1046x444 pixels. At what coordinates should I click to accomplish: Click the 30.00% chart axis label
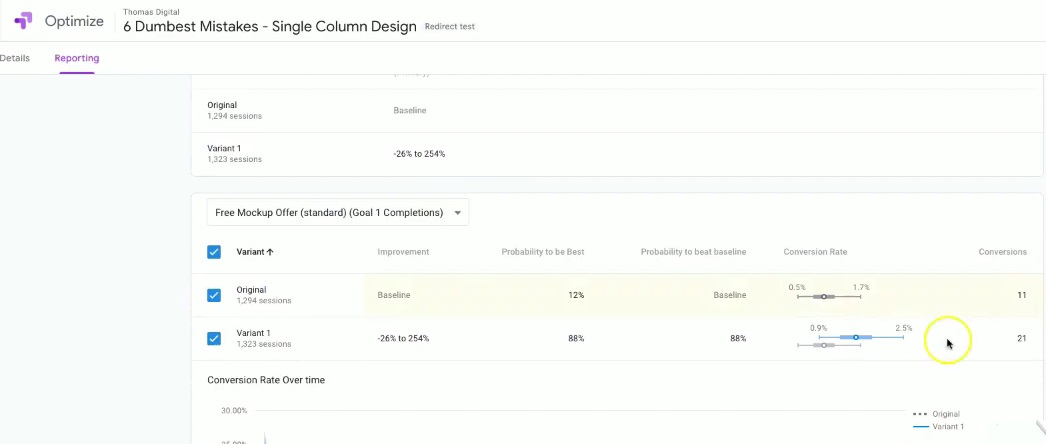coord(234,411)
